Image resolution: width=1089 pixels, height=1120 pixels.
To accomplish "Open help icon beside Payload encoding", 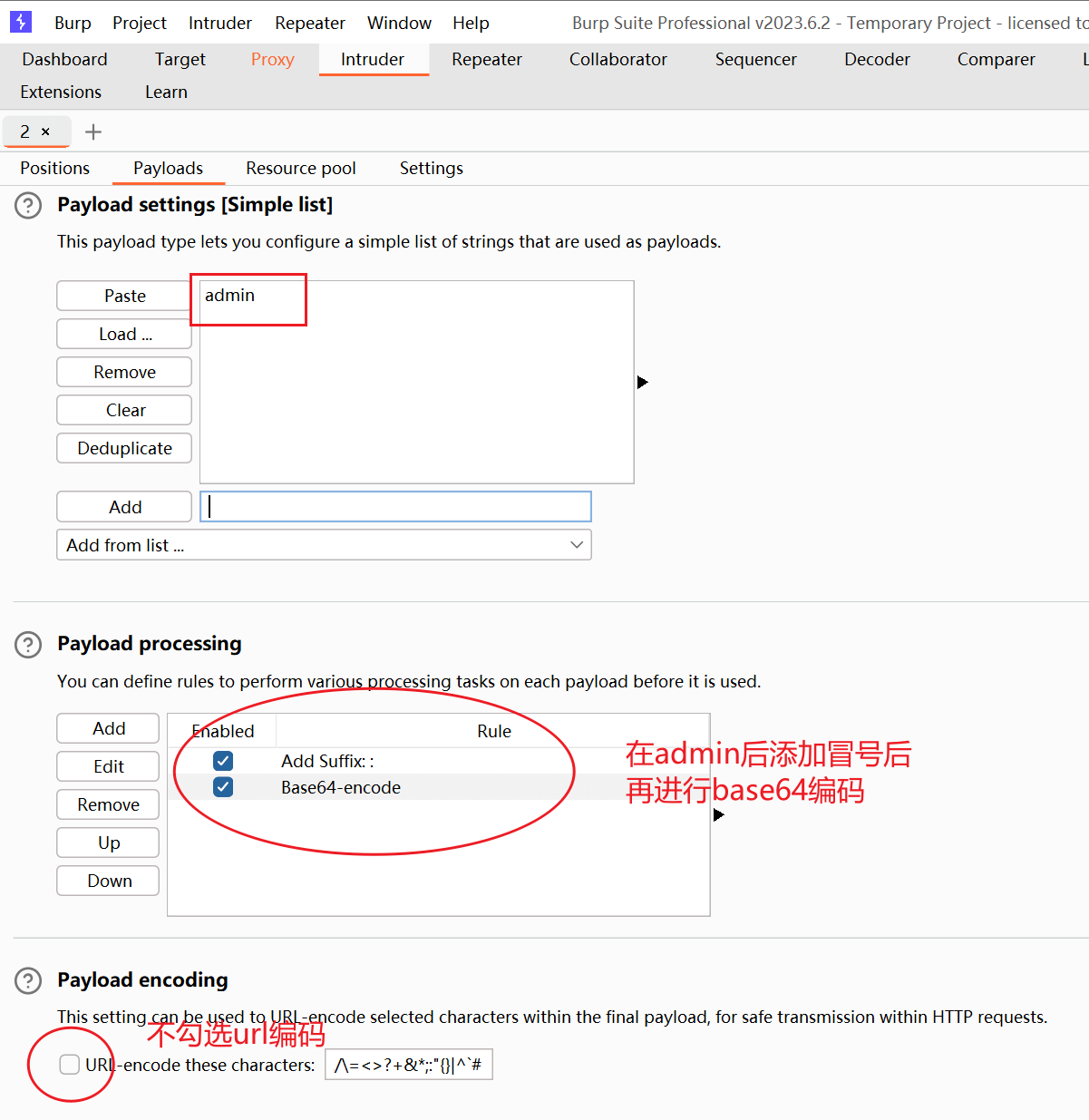I will (x=28, y=980).
